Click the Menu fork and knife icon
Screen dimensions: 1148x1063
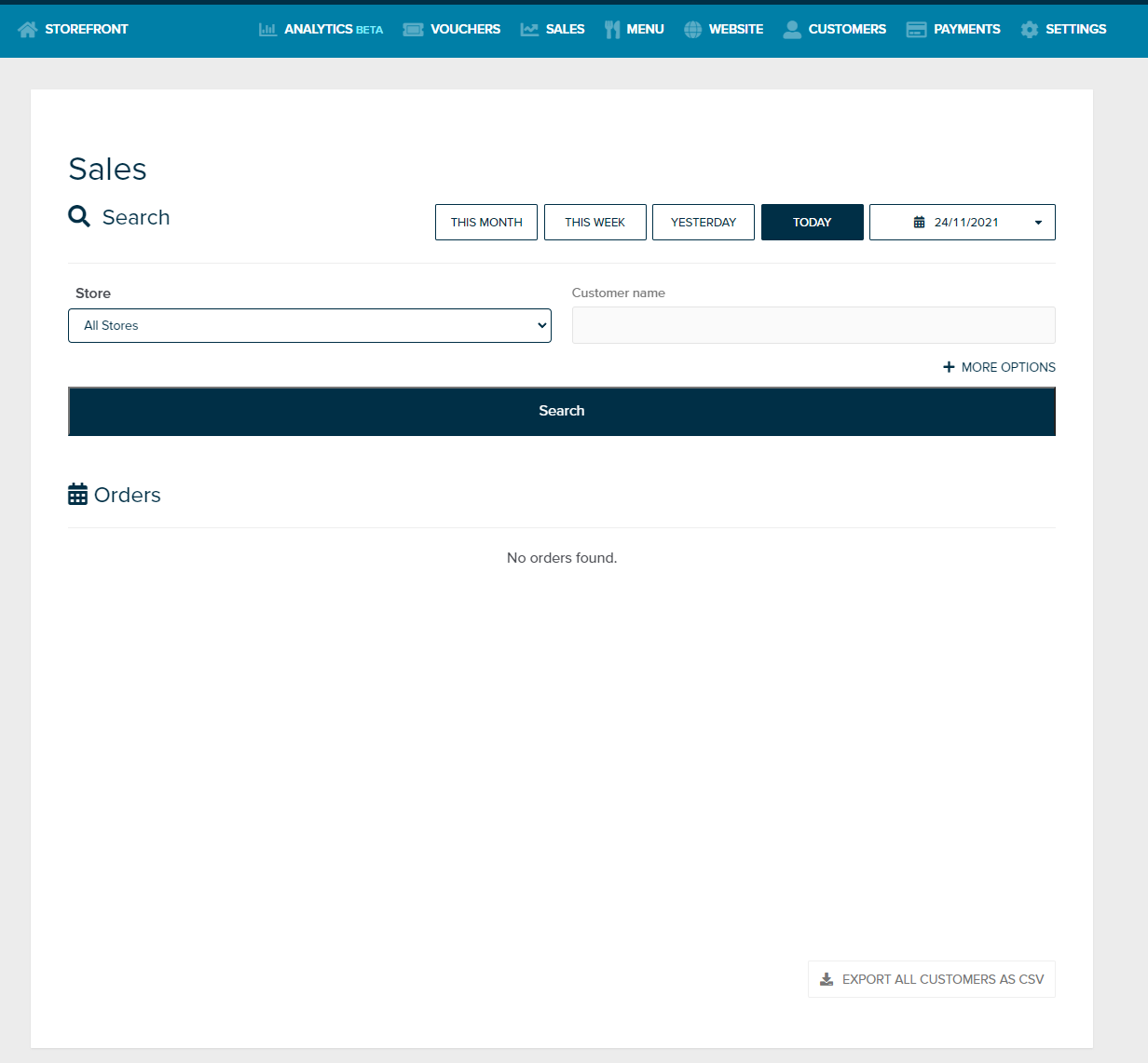coord(612,30)
